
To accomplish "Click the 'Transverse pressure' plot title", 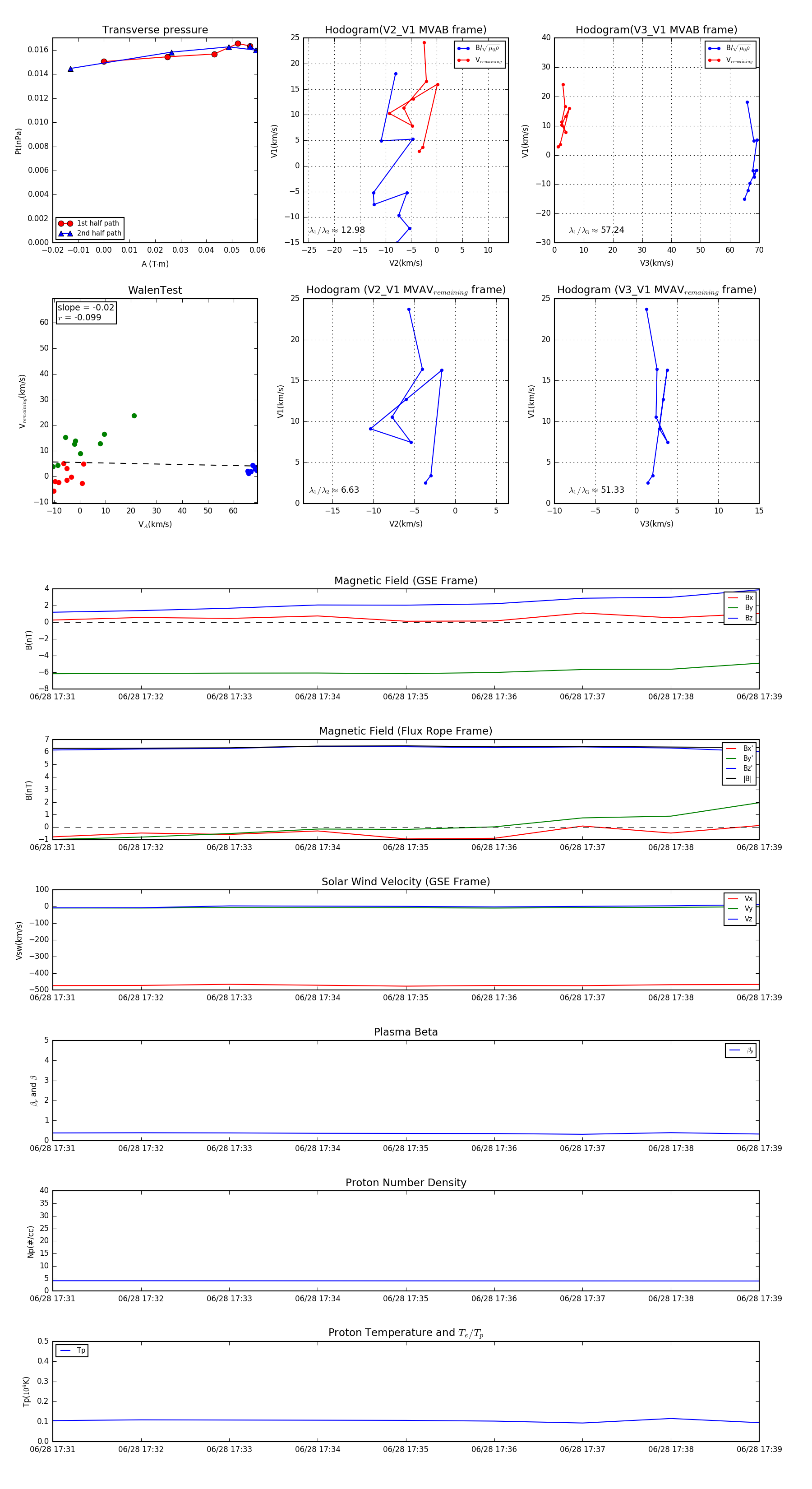I will point(155,30).
